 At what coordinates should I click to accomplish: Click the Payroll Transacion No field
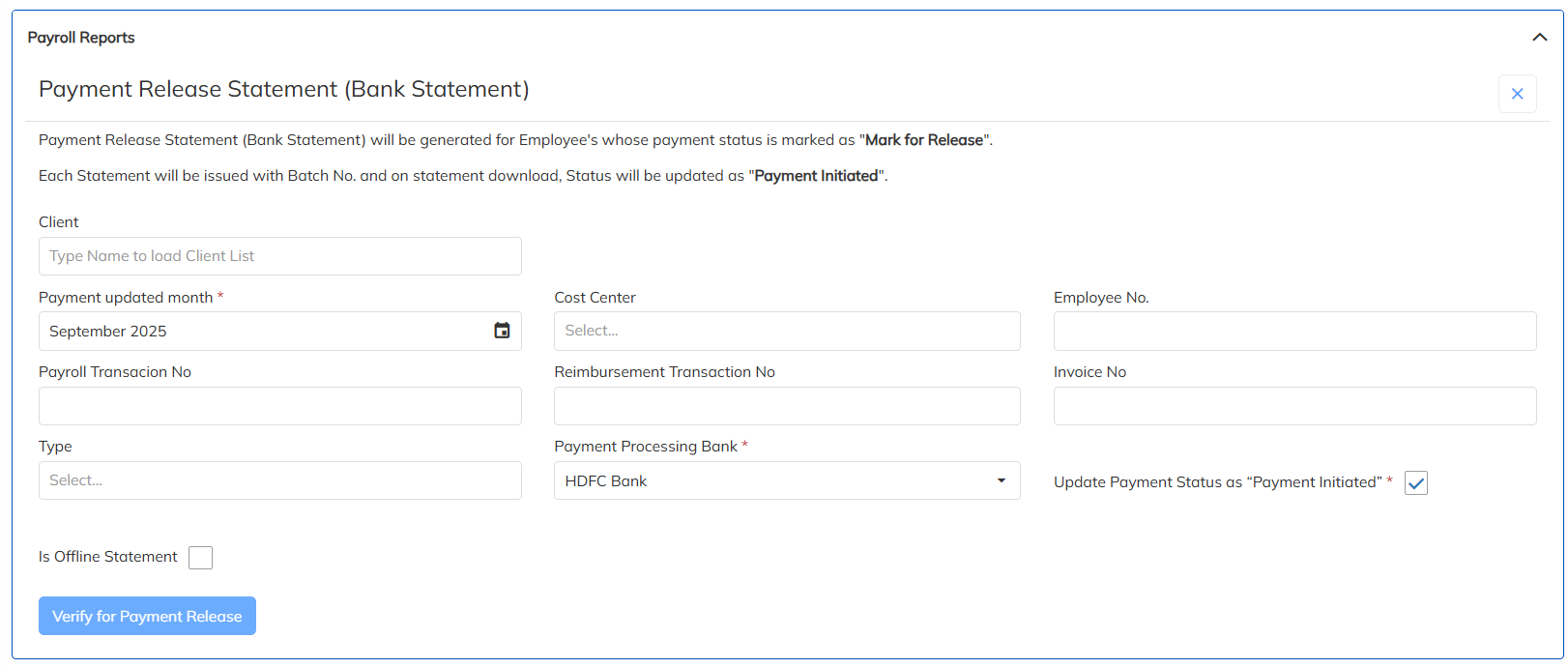point(279,406)
